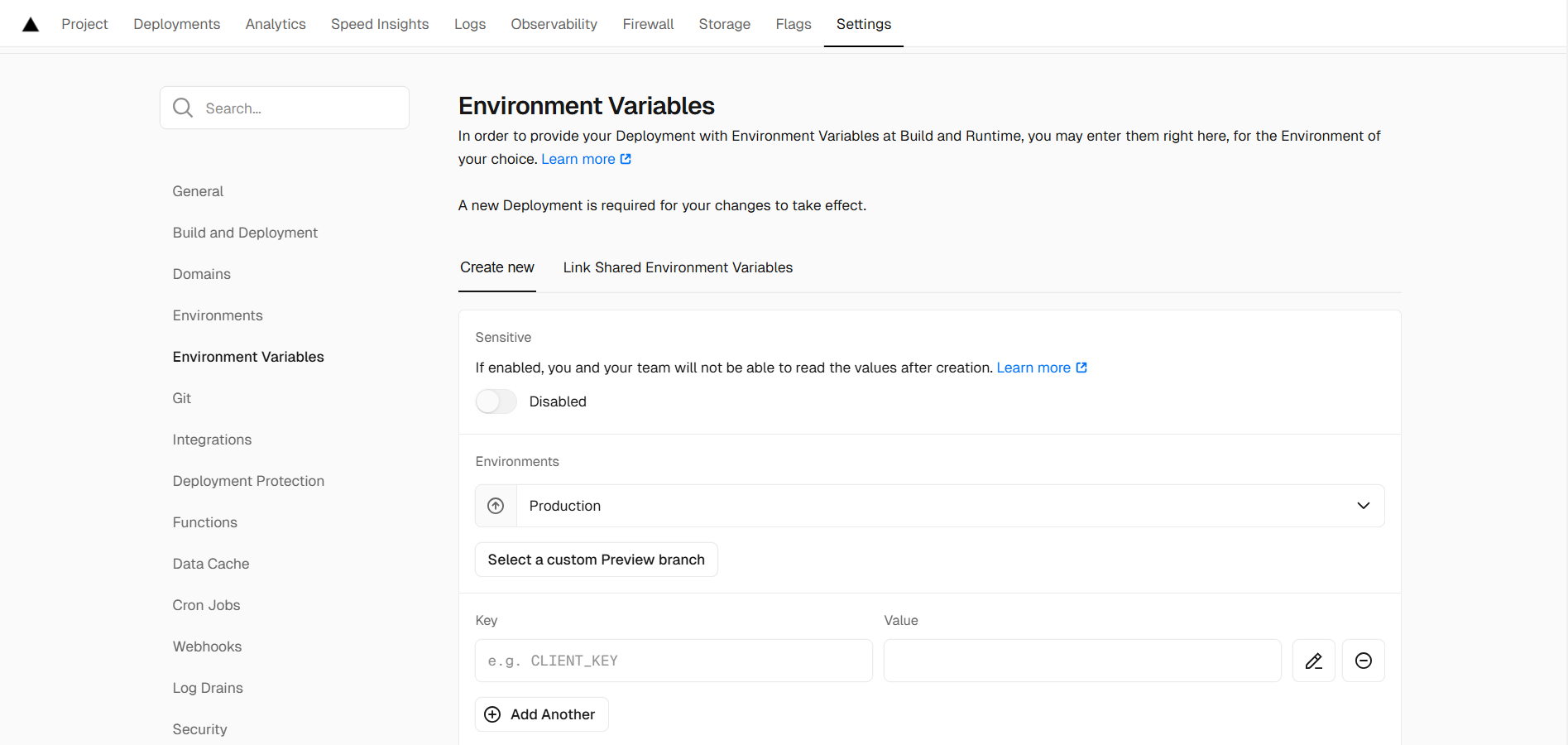Go to the Observability tab
Viewport: 1568px width, 745px height.
coord(554,24)
